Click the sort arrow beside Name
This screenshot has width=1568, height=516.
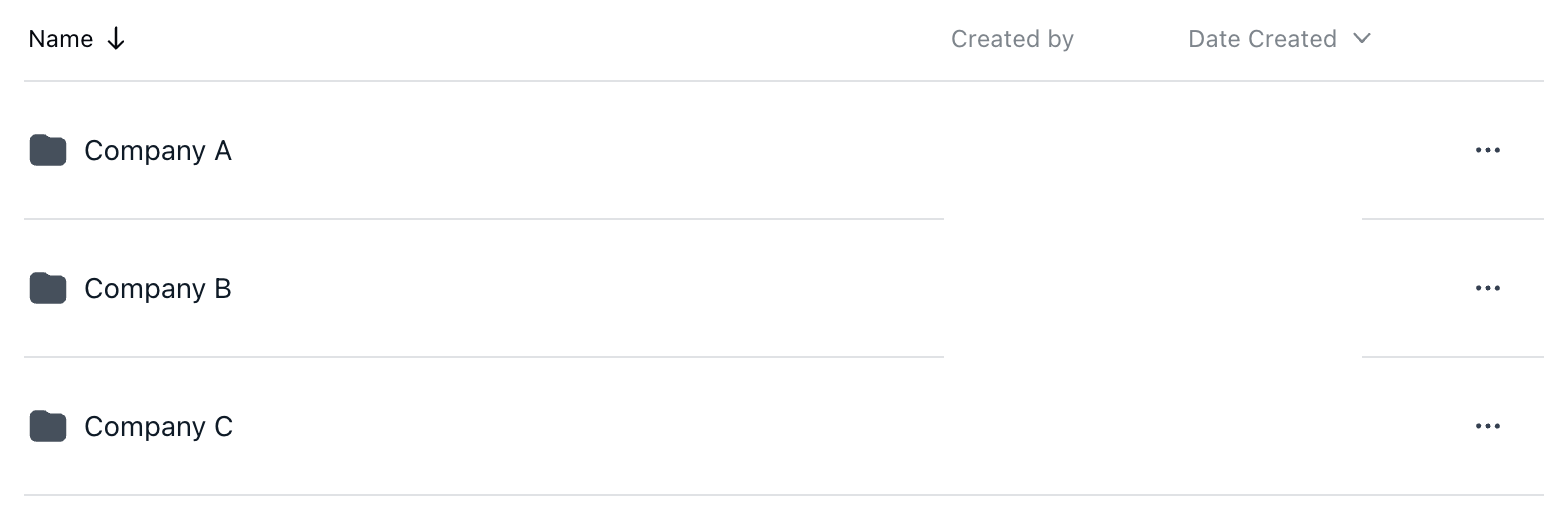116,39
